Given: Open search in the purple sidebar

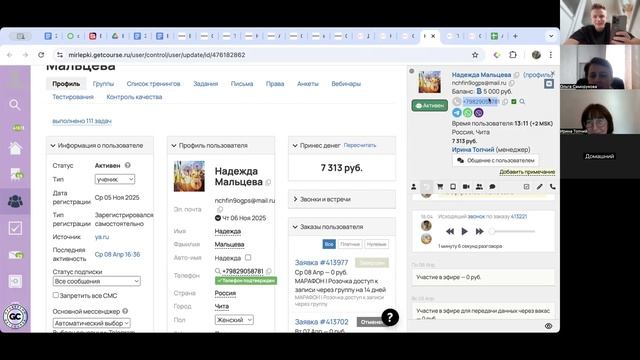Looking at the screenshot, I should (15, 105).
